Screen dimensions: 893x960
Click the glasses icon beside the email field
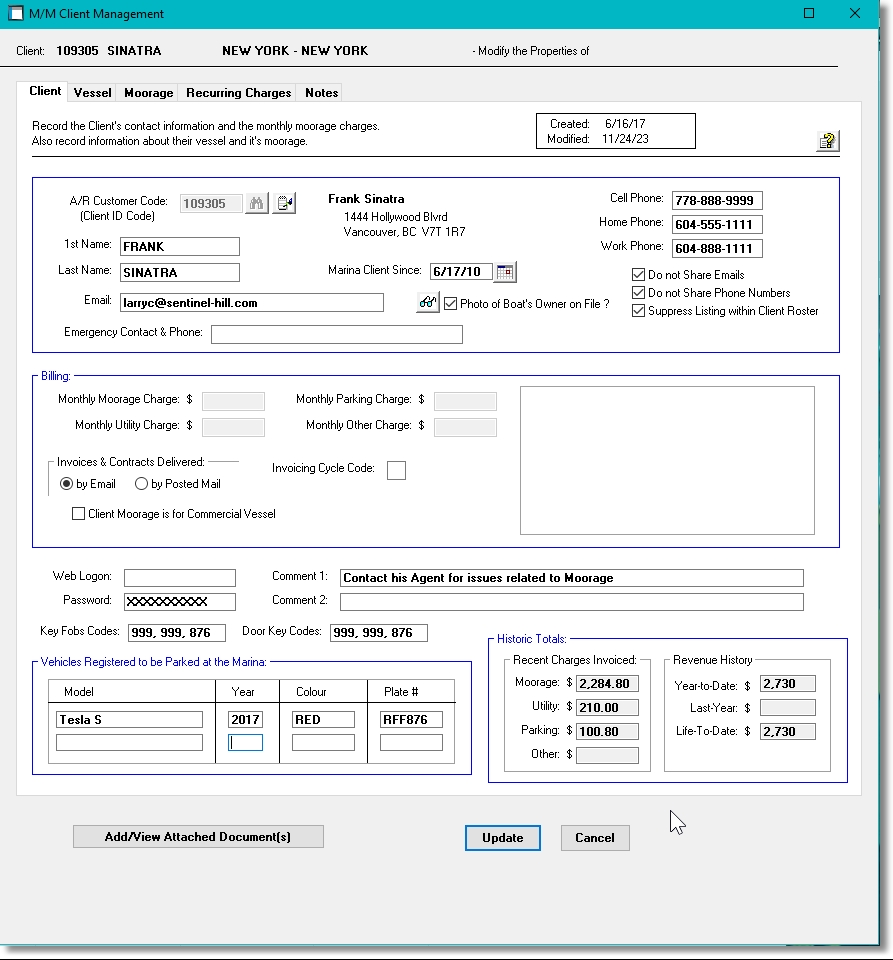pos(427,302)
